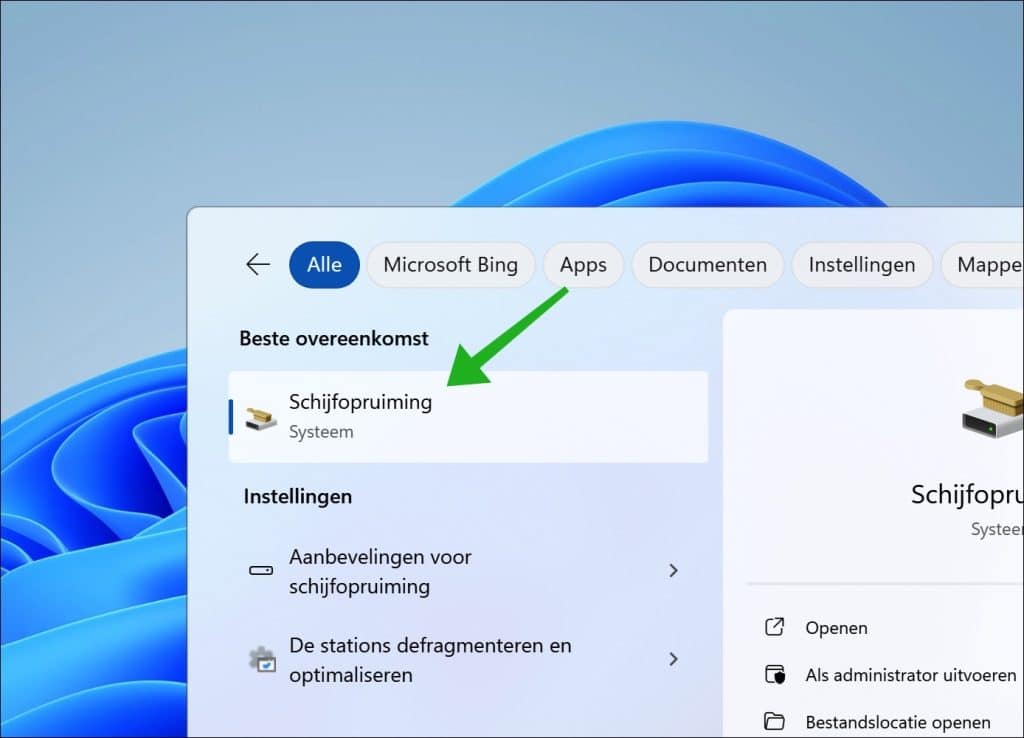This screenshot has width=1024, height=738.
Task: Expand the Aanbevelingen voor schijfopruiming chevron
Action: tap(673, 571)
